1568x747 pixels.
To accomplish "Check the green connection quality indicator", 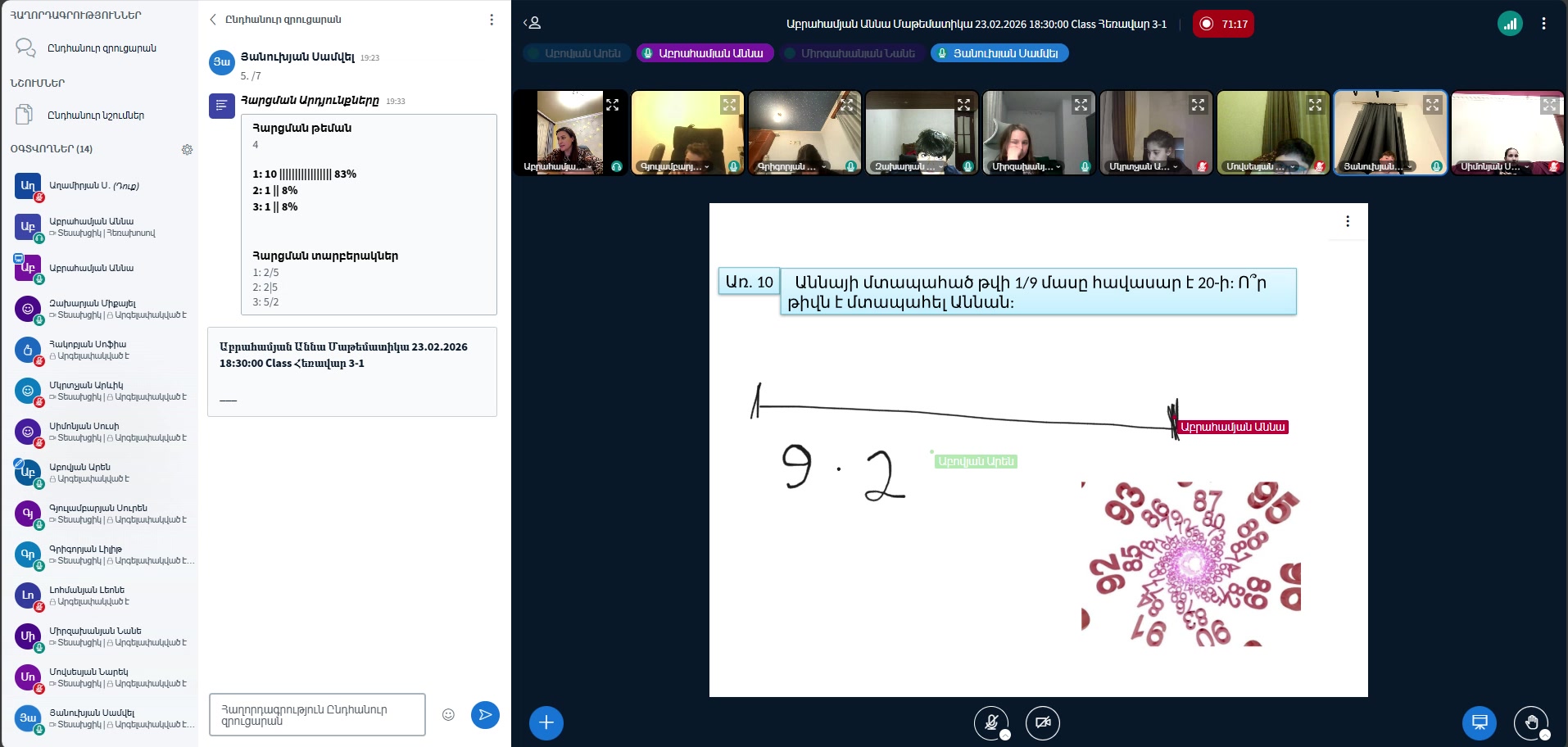I will click(x=1510, y=24).
